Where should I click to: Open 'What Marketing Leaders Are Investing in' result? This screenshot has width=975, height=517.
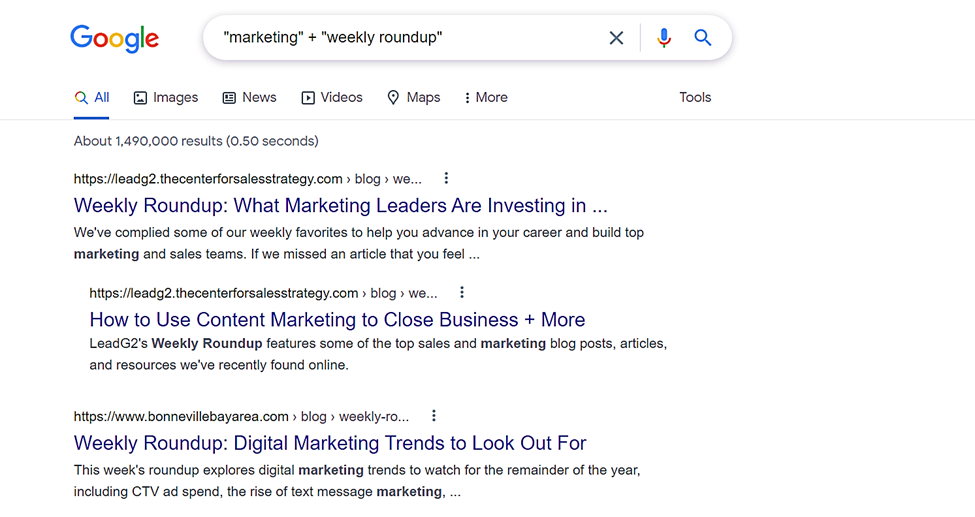click(x=341, y=205)
